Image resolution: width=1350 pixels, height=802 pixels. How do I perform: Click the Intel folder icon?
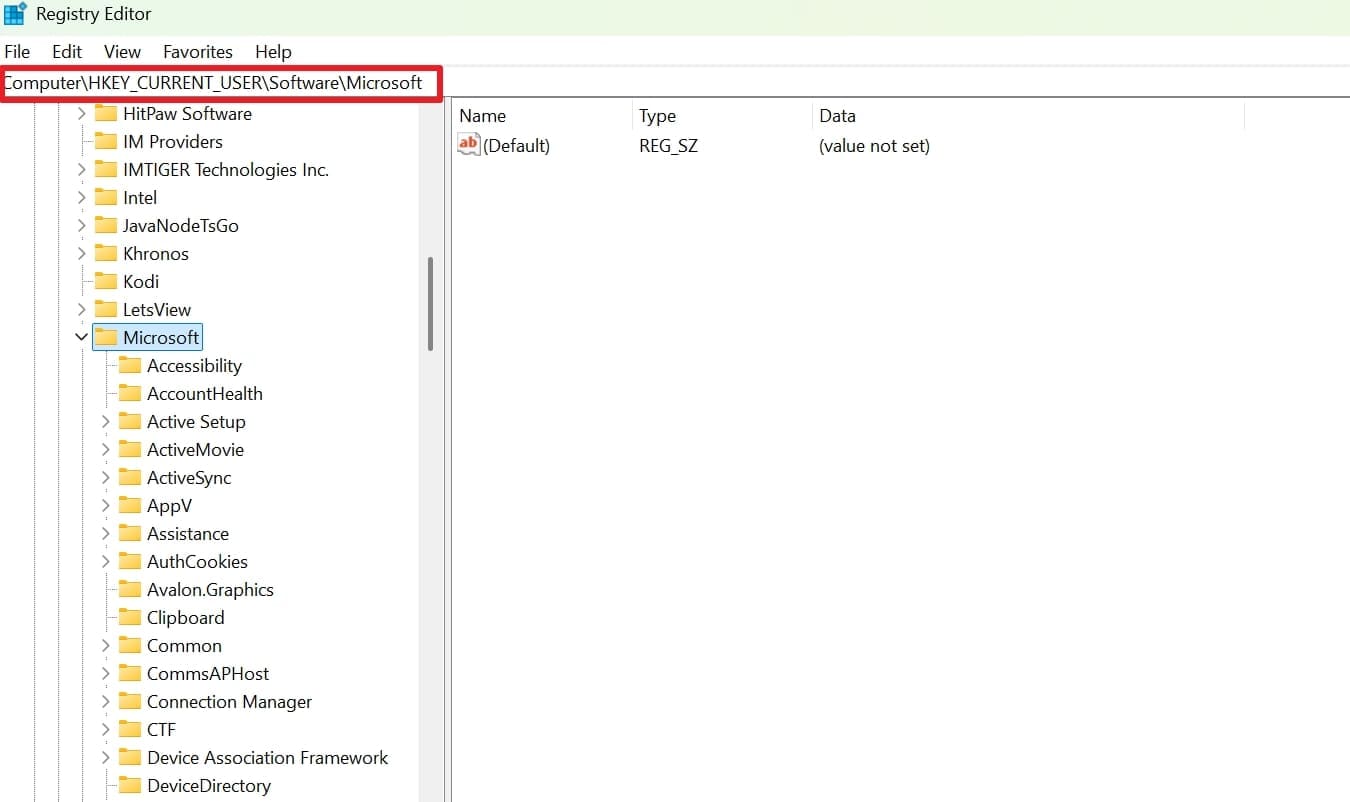click(106, 197)
